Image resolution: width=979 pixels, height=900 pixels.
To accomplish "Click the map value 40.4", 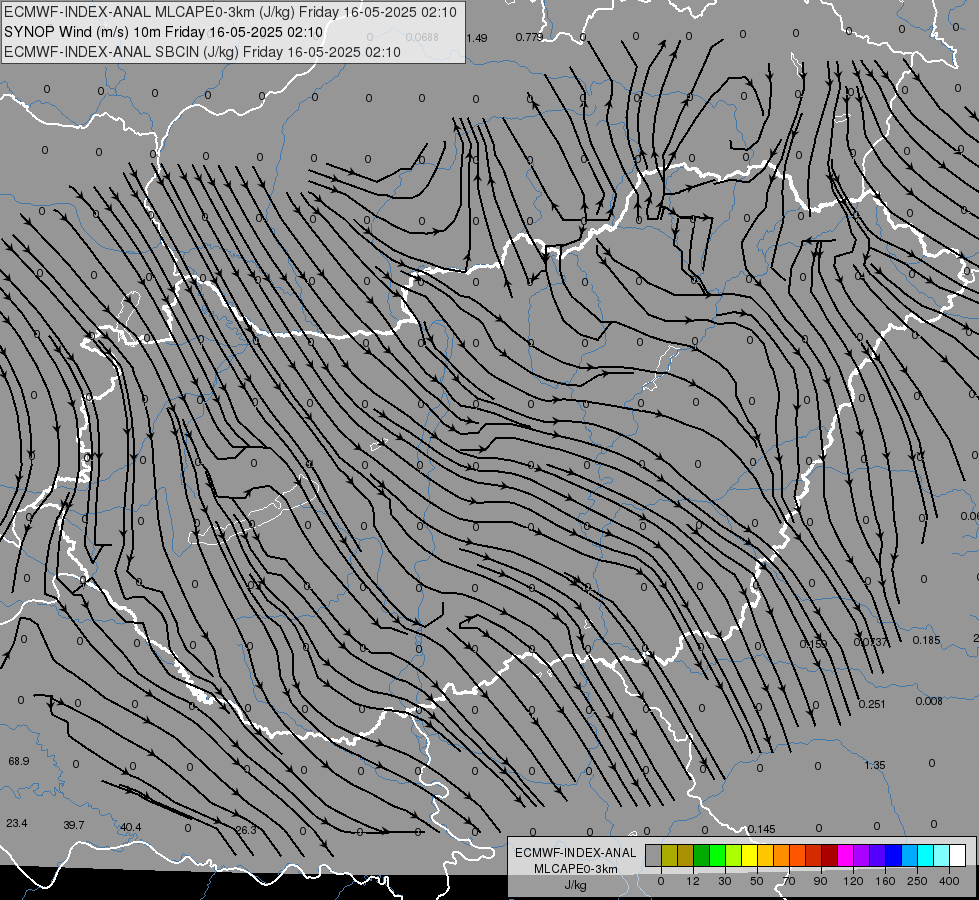I will click(130, 827).
